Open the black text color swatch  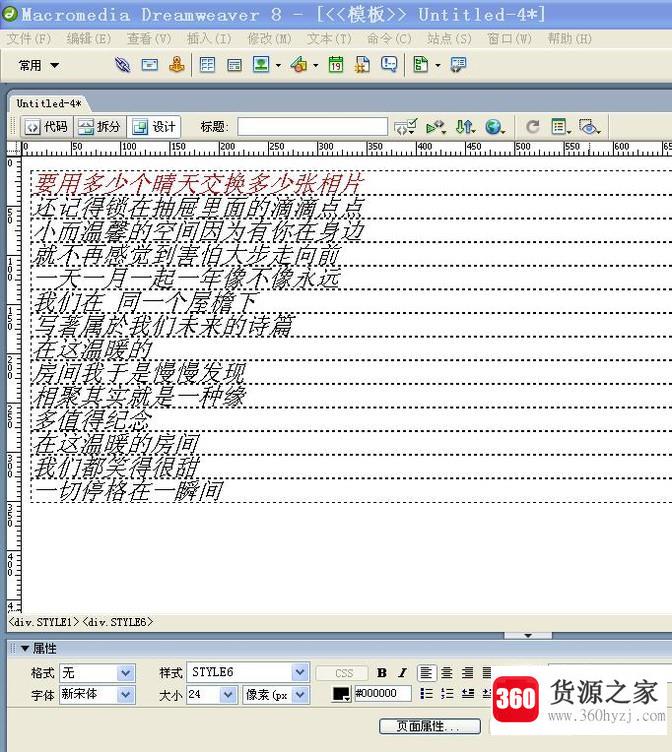pos(342,694)
